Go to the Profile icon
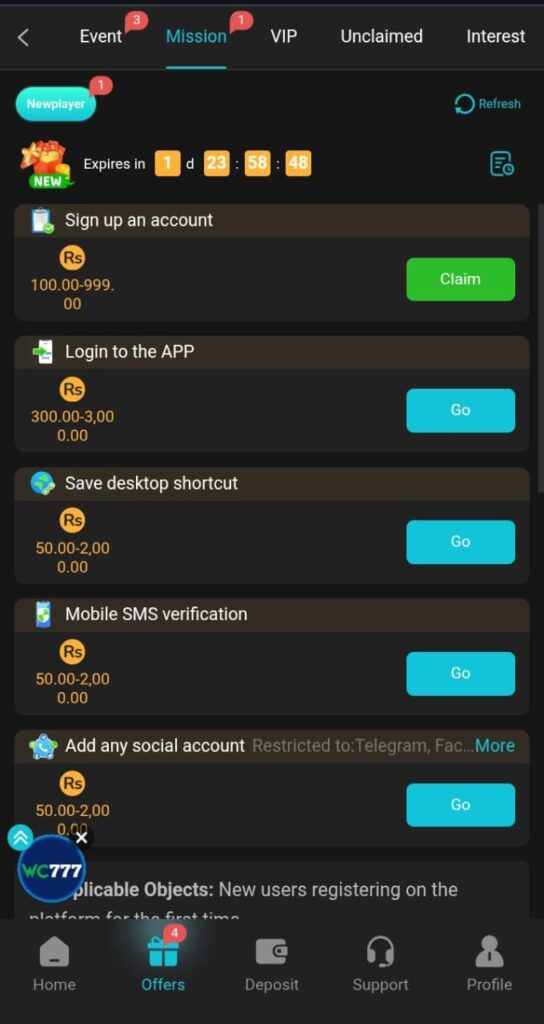This screenshot has height=1024, width=544. coord(489,952)
